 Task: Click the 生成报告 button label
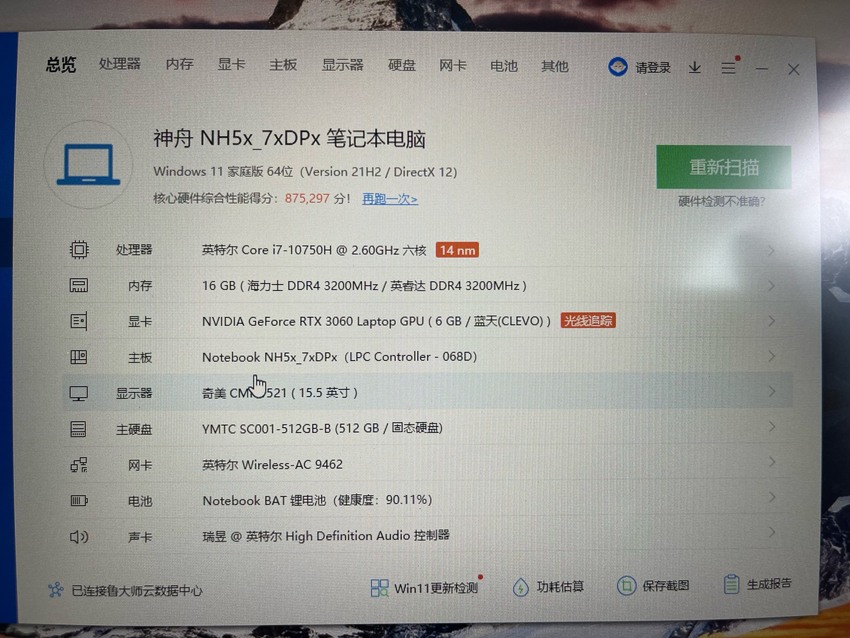click(769, 584)
